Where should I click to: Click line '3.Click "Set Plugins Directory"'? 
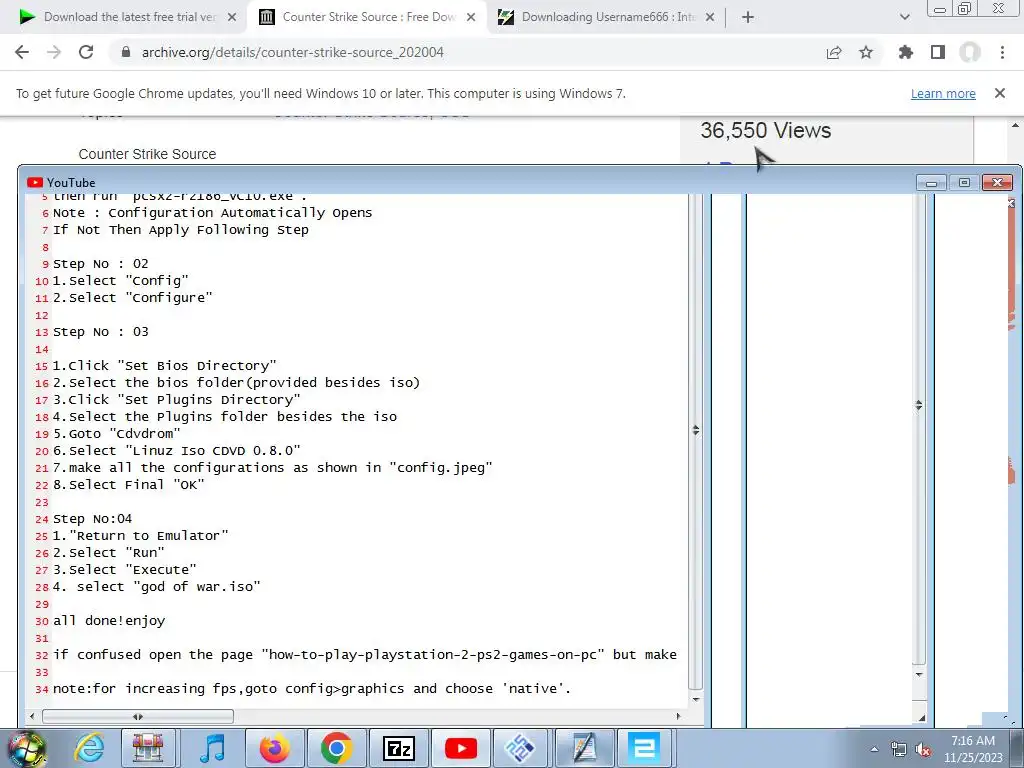pos(176,400)
